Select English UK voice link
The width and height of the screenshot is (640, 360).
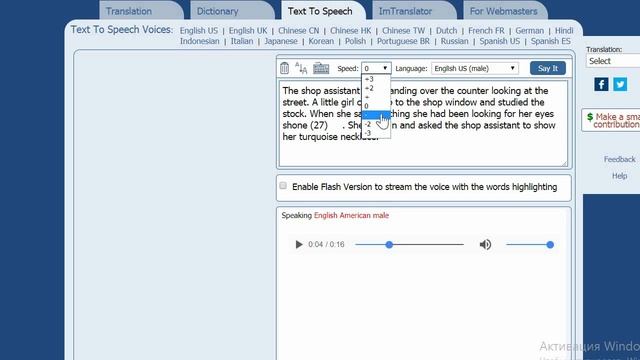tap(248, 31)
